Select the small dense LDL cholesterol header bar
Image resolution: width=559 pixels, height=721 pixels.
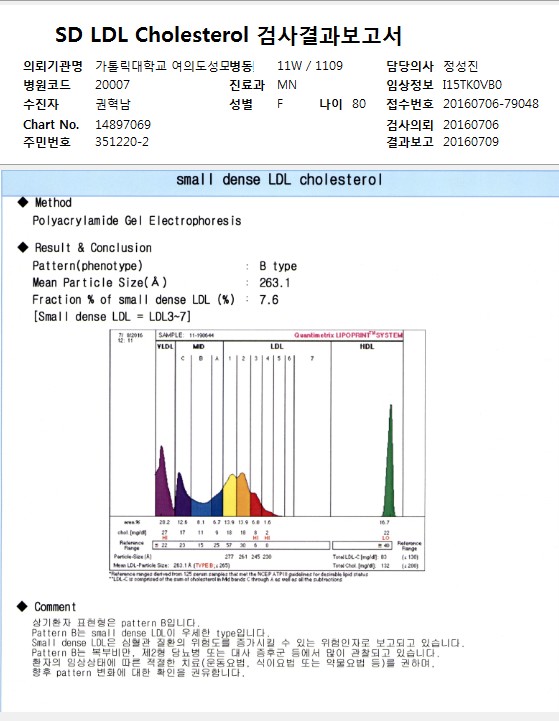pyautogui.click(x=280, y=180)
